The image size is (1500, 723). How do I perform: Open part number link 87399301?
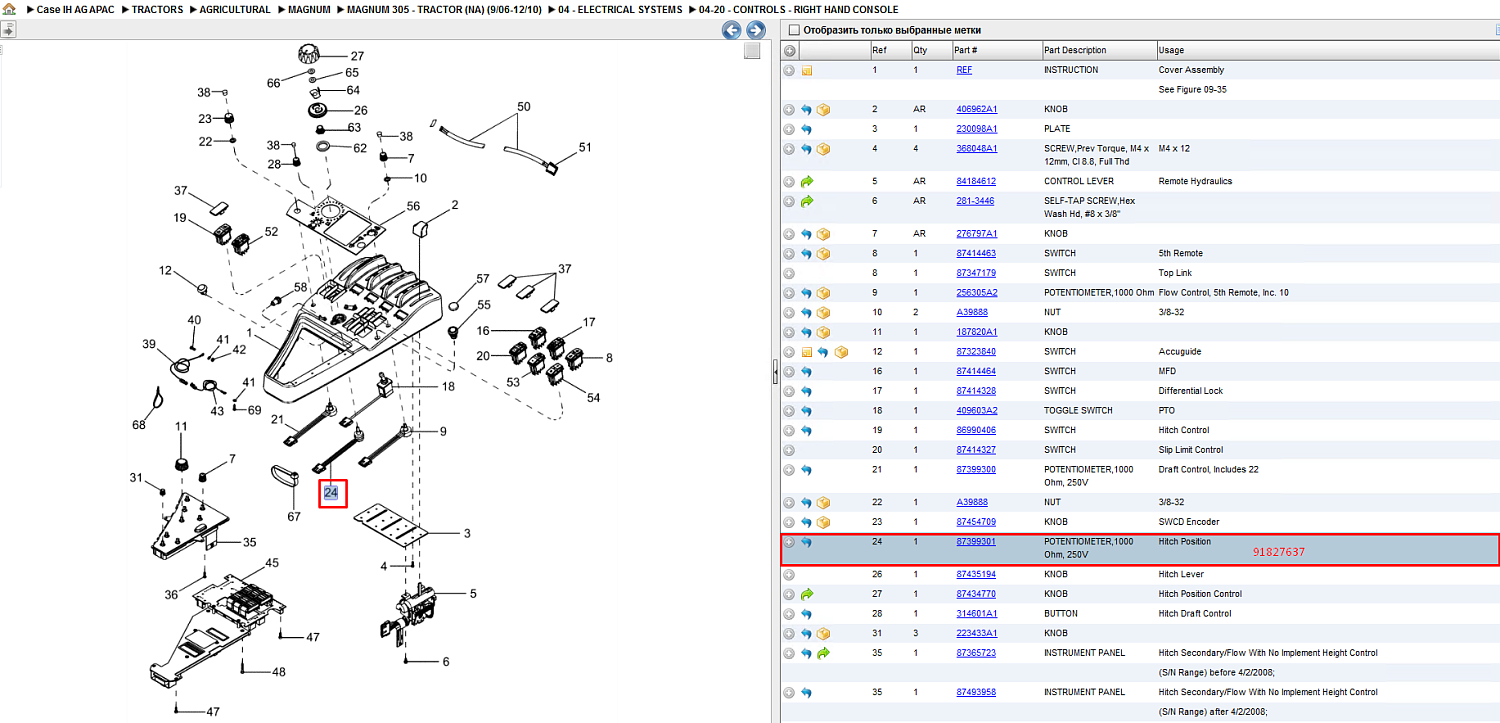pyautogui.click(x=976, y=541)
